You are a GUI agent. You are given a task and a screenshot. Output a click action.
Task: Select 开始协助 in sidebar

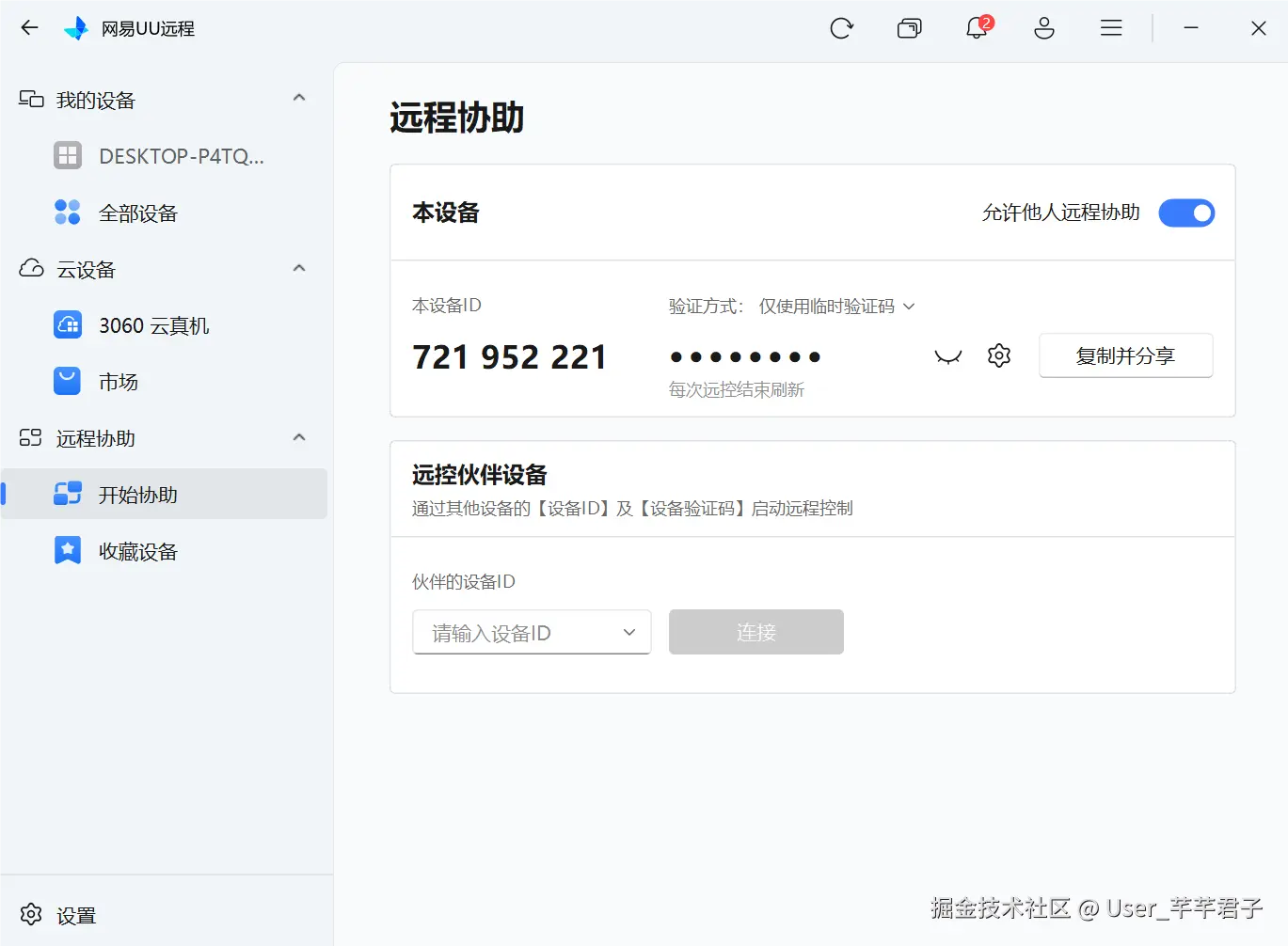click(165, 494)
